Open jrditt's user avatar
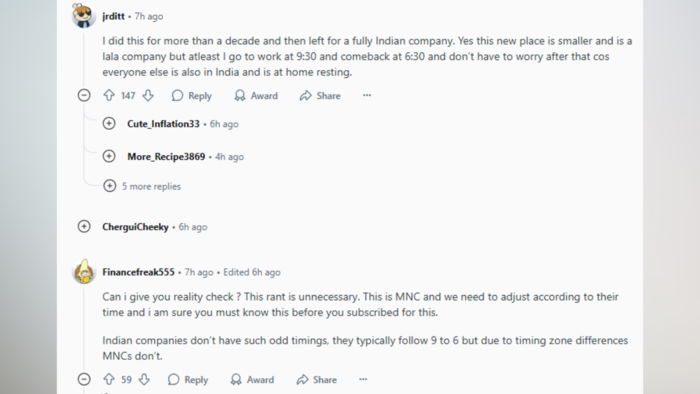 pos(84,15)
